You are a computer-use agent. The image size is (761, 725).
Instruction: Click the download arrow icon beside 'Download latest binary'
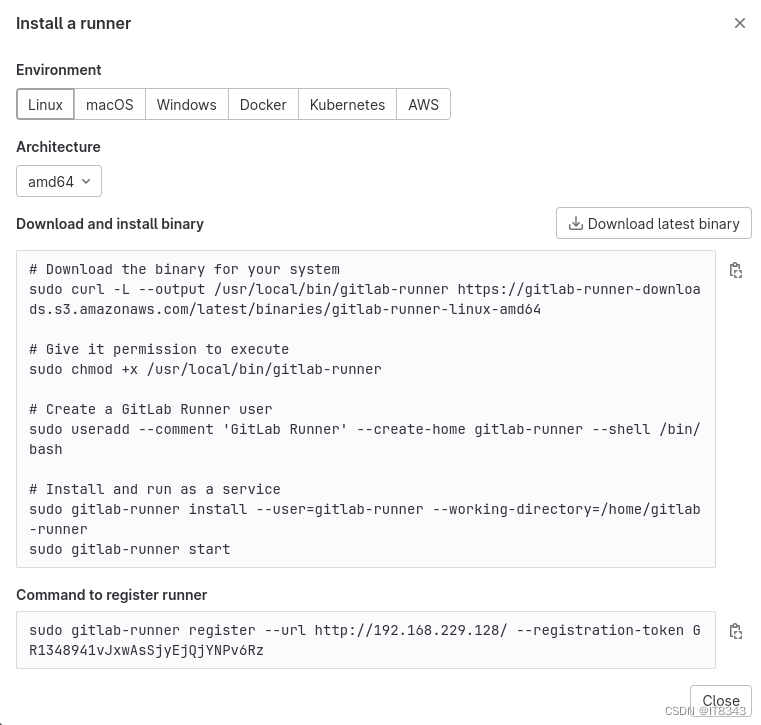[x=576, y=223]
